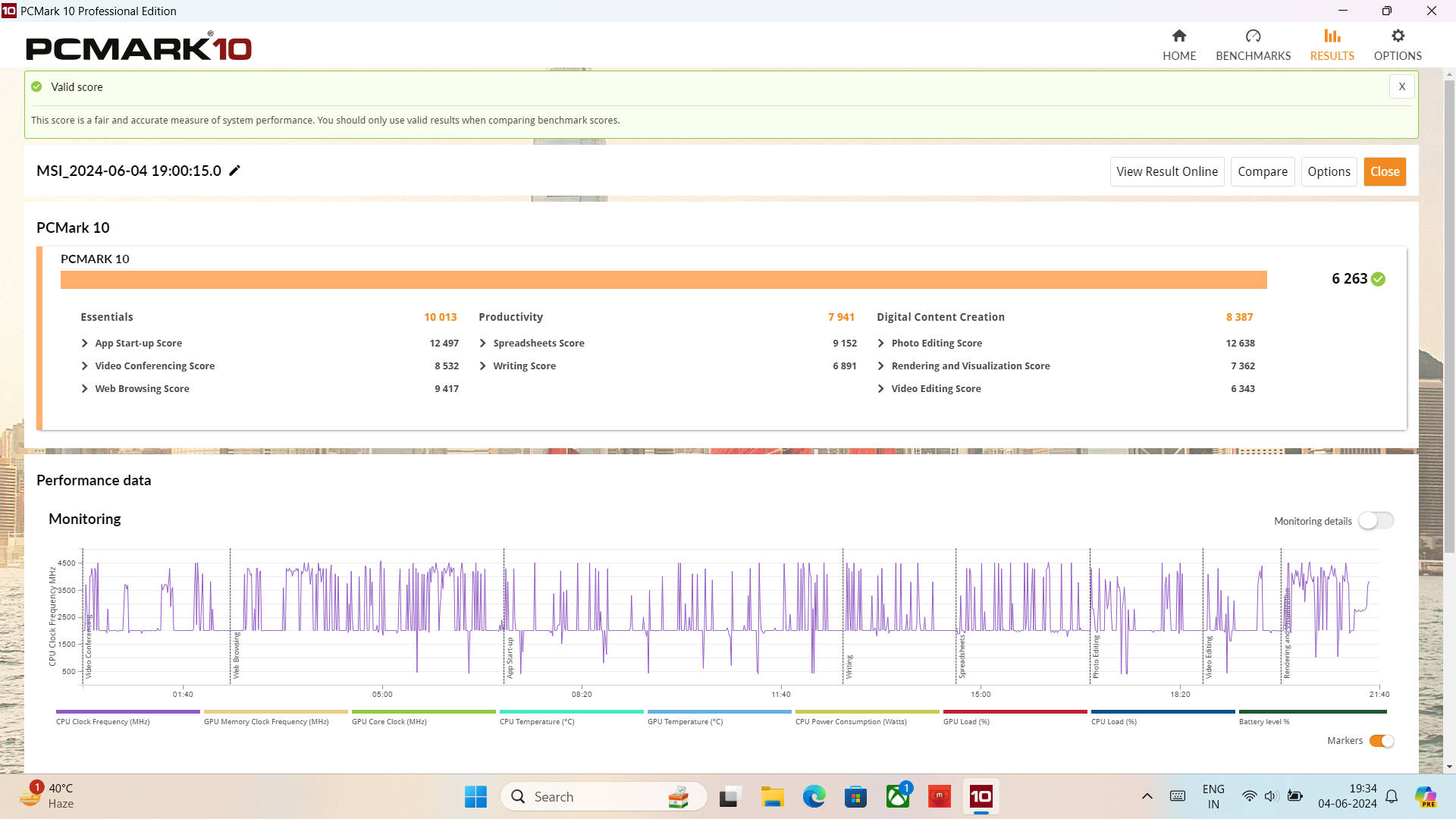
Task: Open File Explorer from taskbar
Action: [772, 797]
